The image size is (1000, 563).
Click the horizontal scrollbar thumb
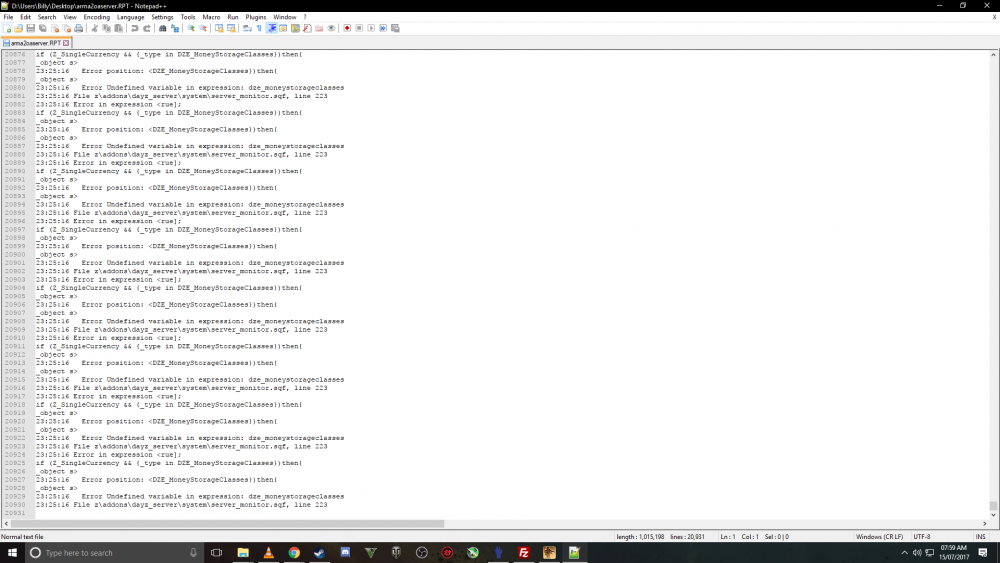227,523
